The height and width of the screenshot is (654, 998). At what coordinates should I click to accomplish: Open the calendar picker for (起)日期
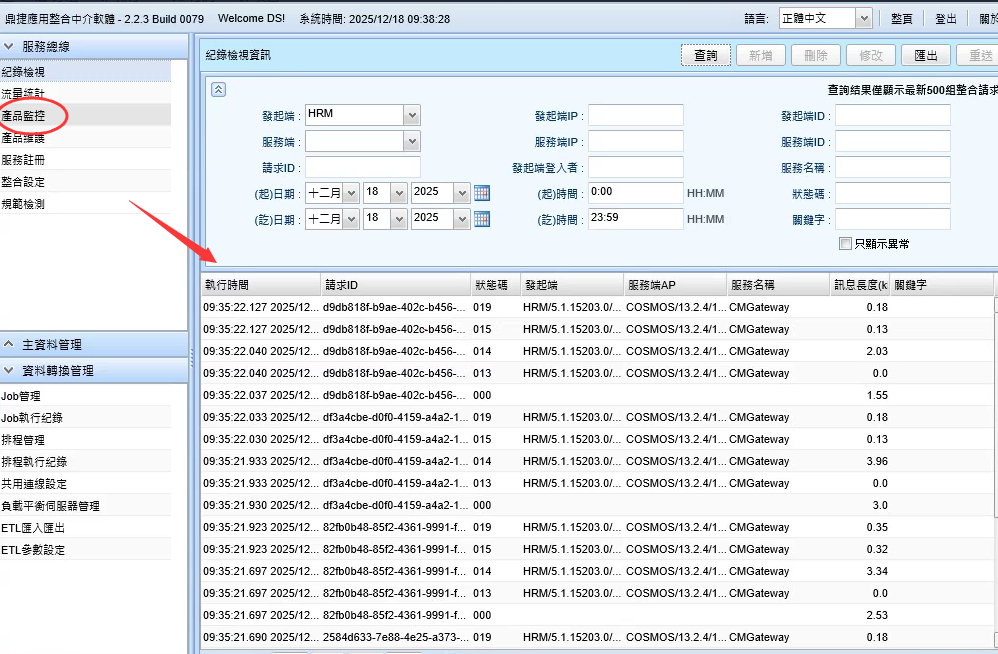pyautogui.click(x=481, y=192)
